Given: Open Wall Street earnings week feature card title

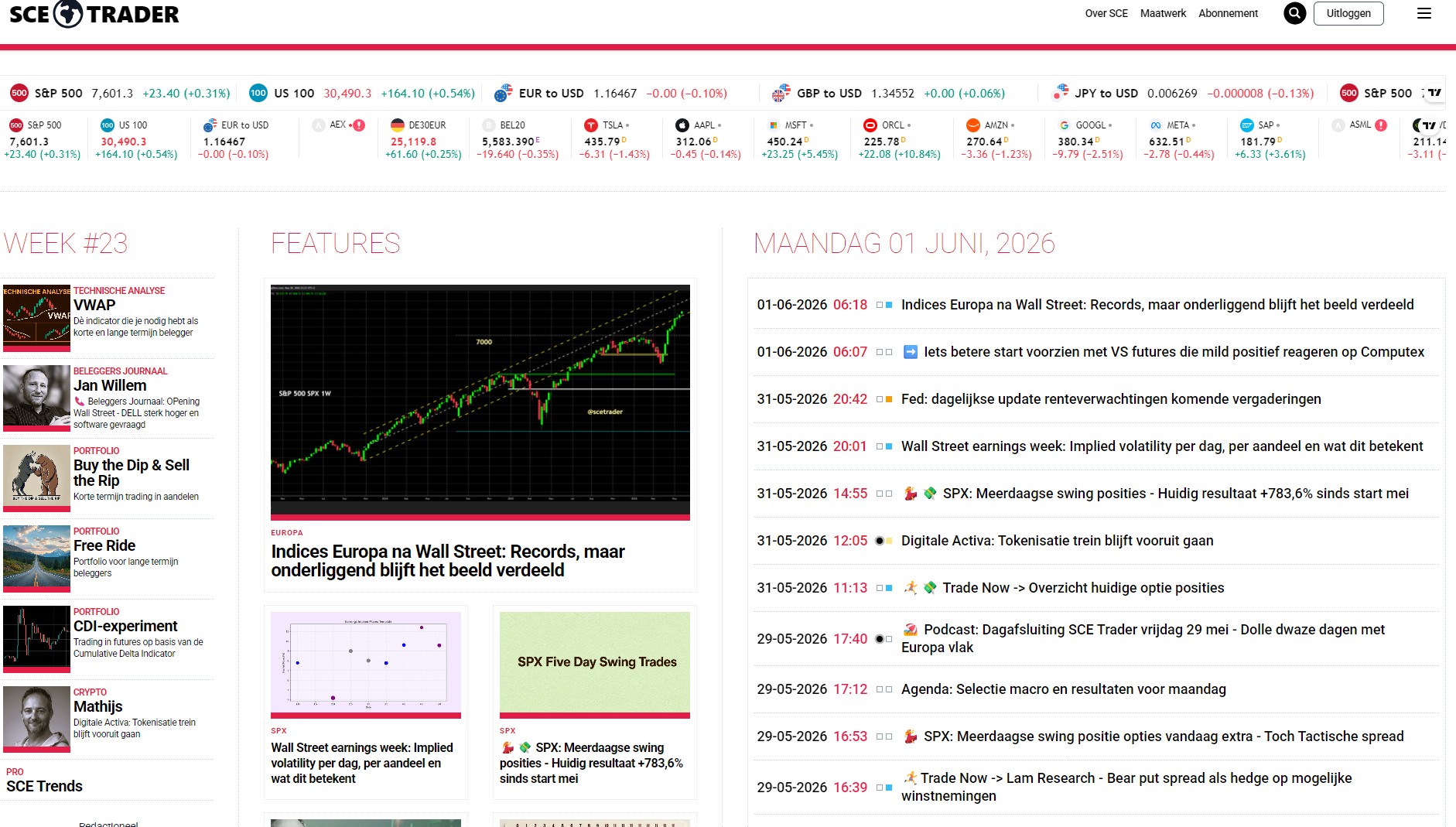Looking at the screenshot, I should (362, 763).
